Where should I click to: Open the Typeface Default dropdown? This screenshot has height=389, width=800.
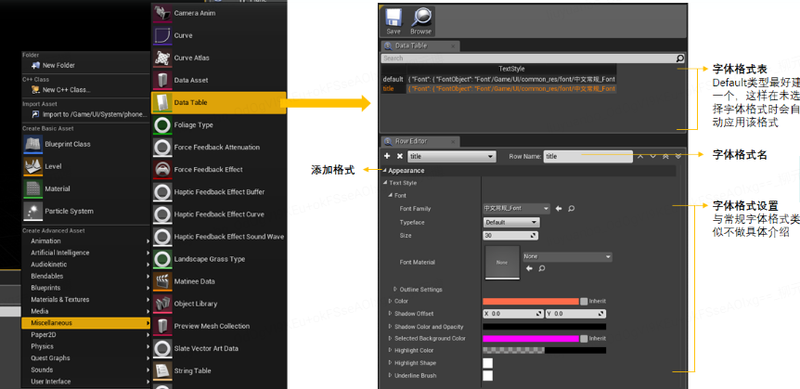point(511,223)
